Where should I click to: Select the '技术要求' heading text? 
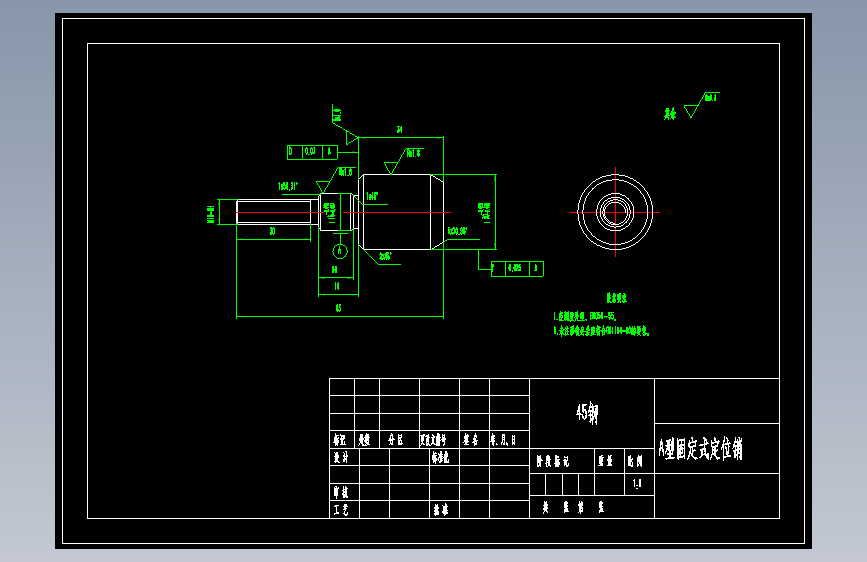[617, 298]
